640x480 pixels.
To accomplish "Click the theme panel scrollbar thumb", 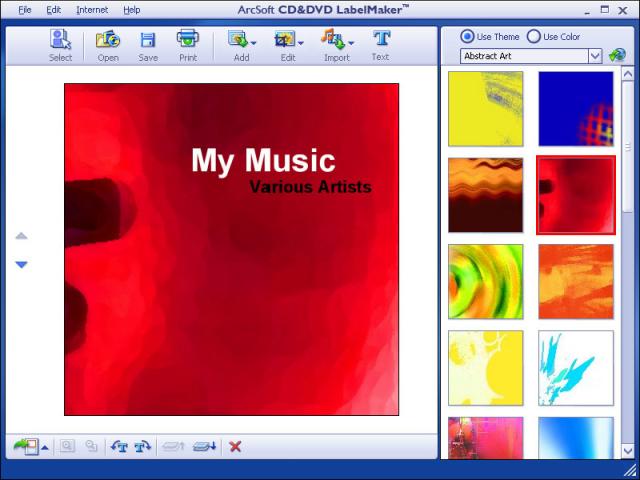I will click(627, 146).
